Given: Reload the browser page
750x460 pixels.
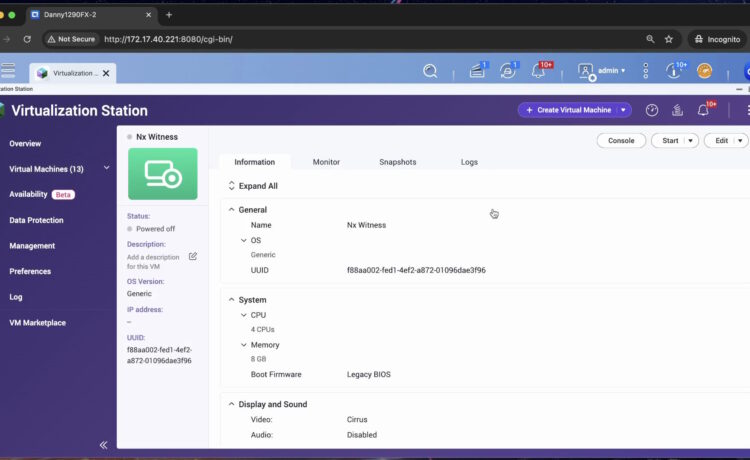Looking at the screenshot, I should coord(27,39).
